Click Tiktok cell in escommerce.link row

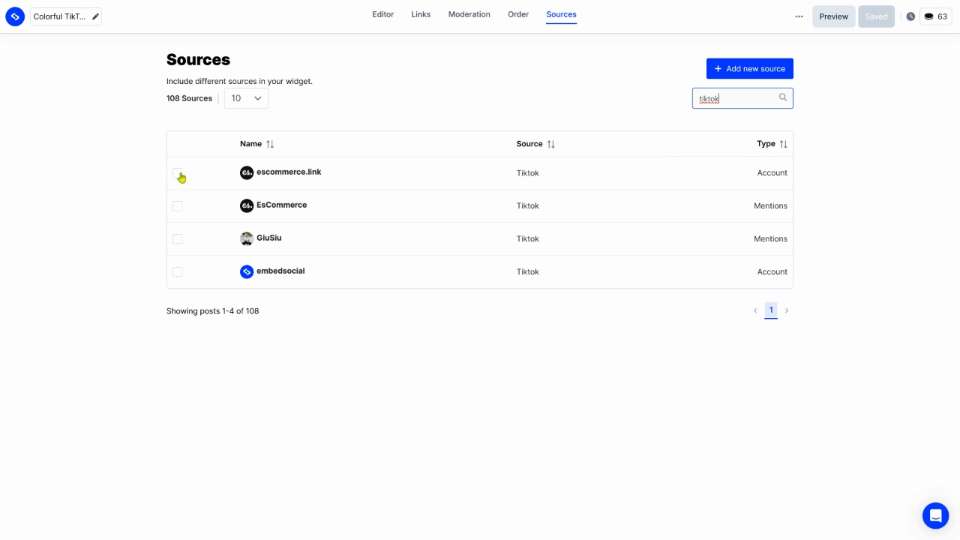coord(528,173)
